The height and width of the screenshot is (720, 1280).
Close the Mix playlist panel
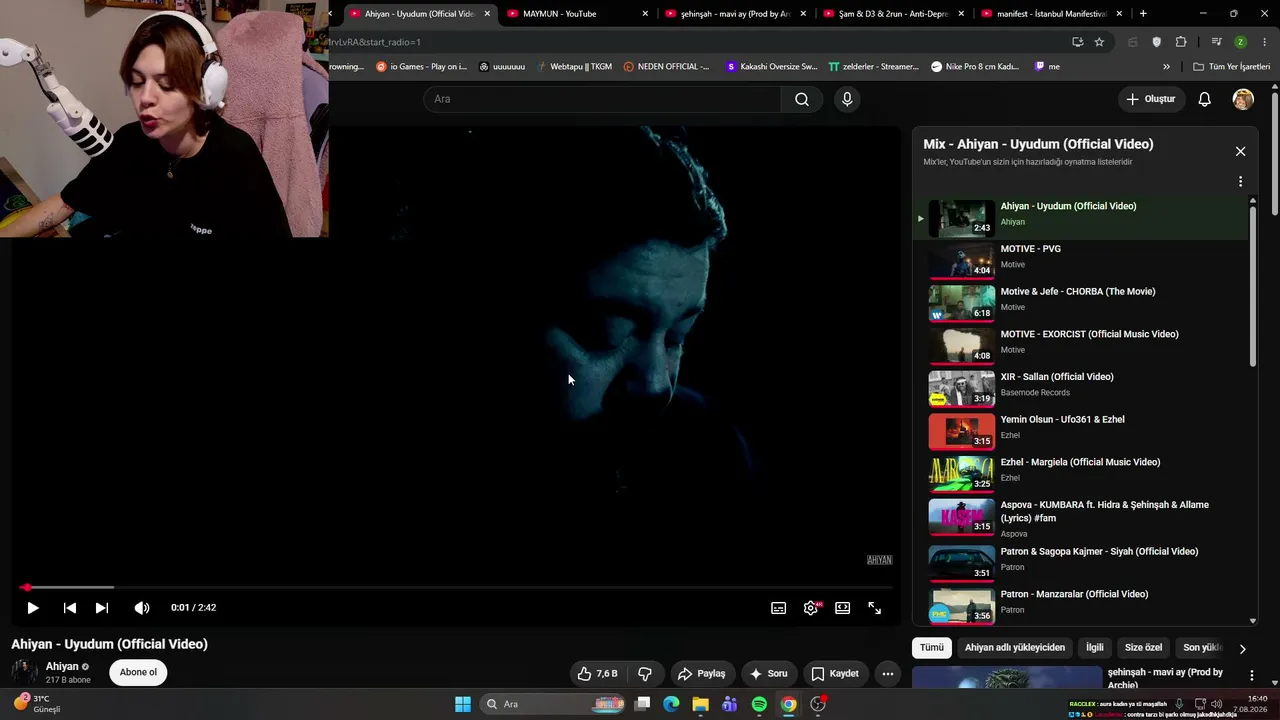pos(1240,151)
